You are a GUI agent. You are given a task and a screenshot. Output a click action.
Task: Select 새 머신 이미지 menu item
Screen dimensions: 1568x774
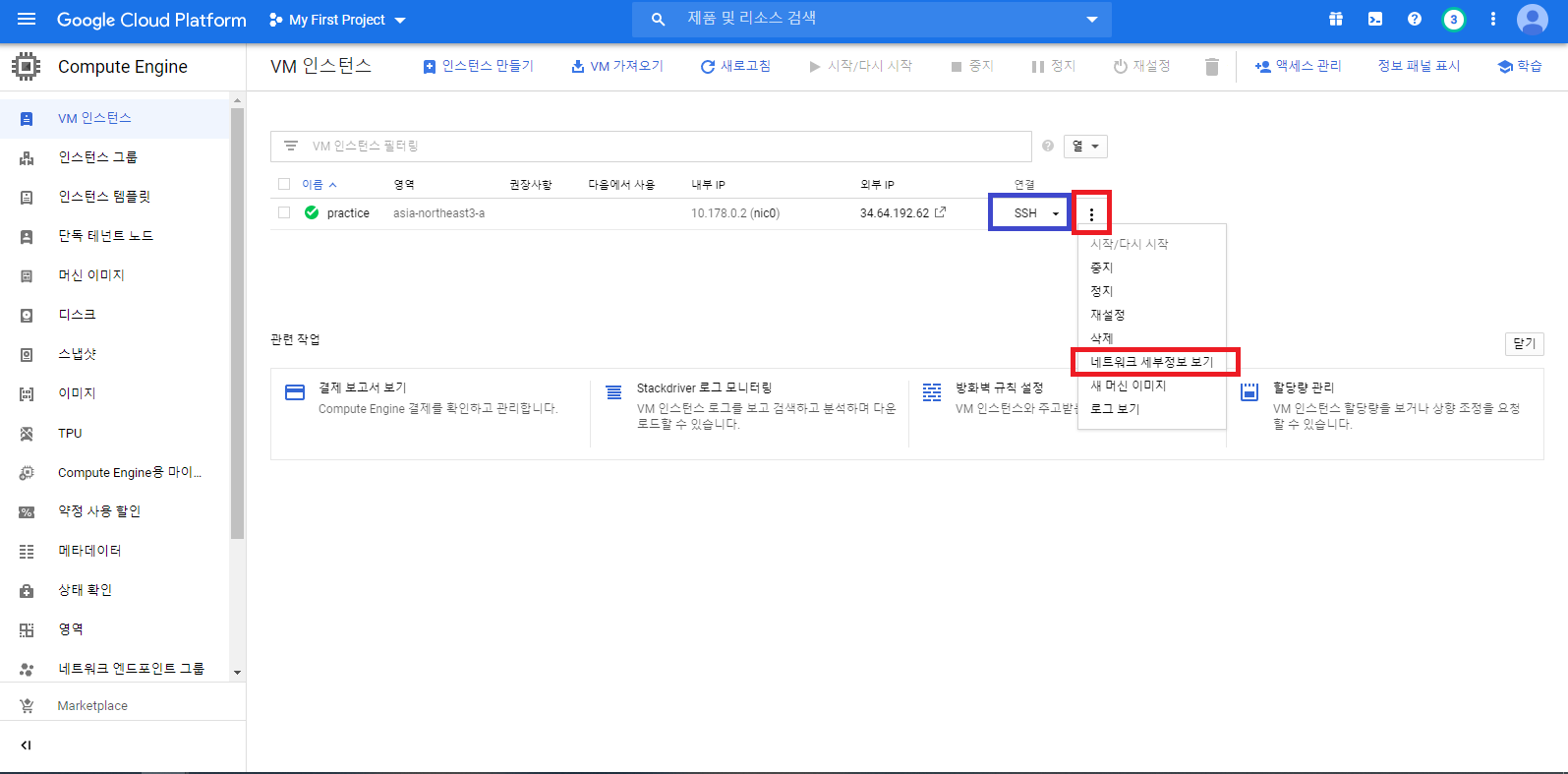(1129, 386)
